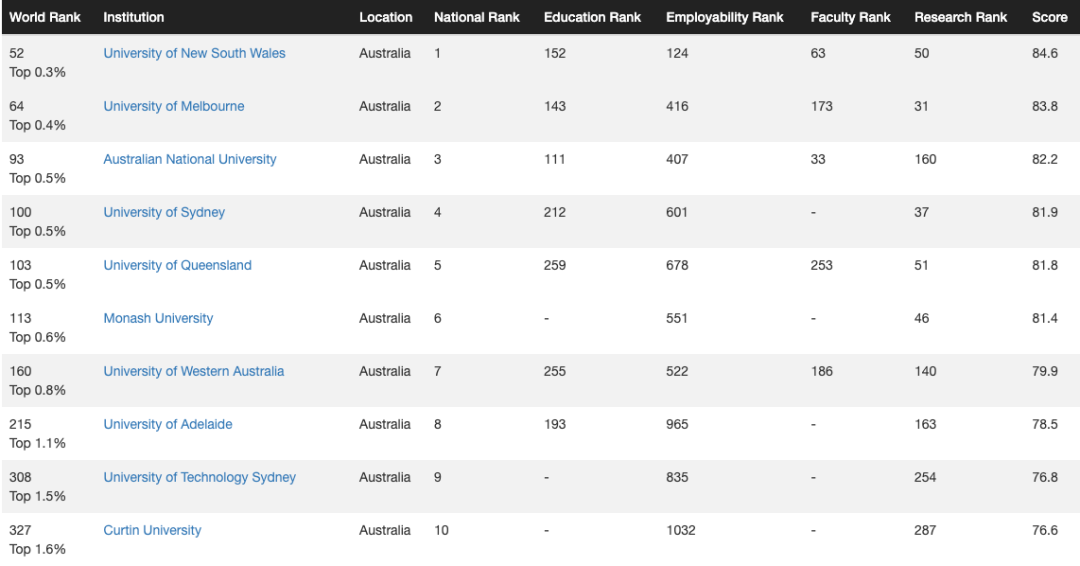Select faculty rank 63
The width and height of the screenshot is (1080, 566).
pos(818,53)
